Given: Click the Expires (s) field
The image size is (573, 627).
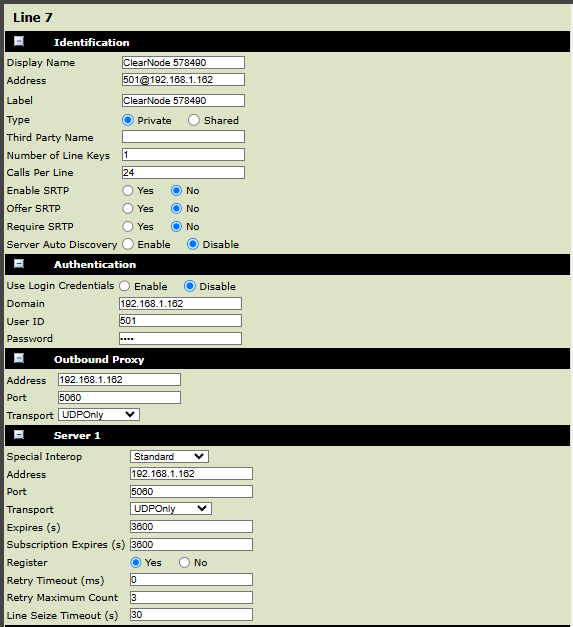Looking at the screenshot, I should point(191,527).
